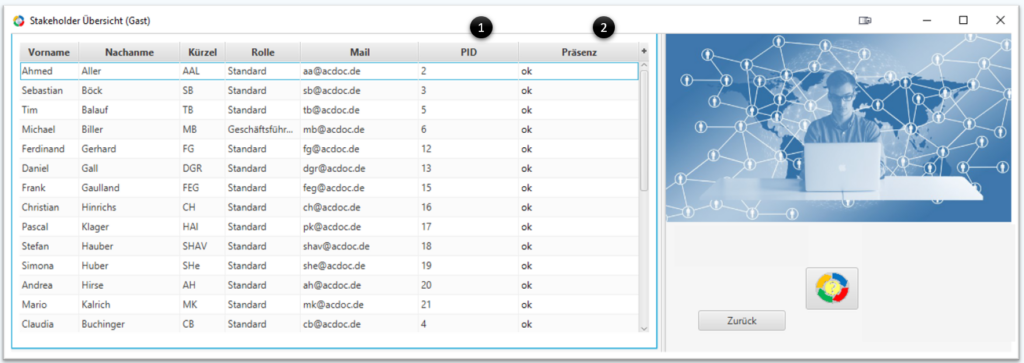Select the Claudia Buchinger row
This screenshot has height=363, width=1024.
[329, 324]
